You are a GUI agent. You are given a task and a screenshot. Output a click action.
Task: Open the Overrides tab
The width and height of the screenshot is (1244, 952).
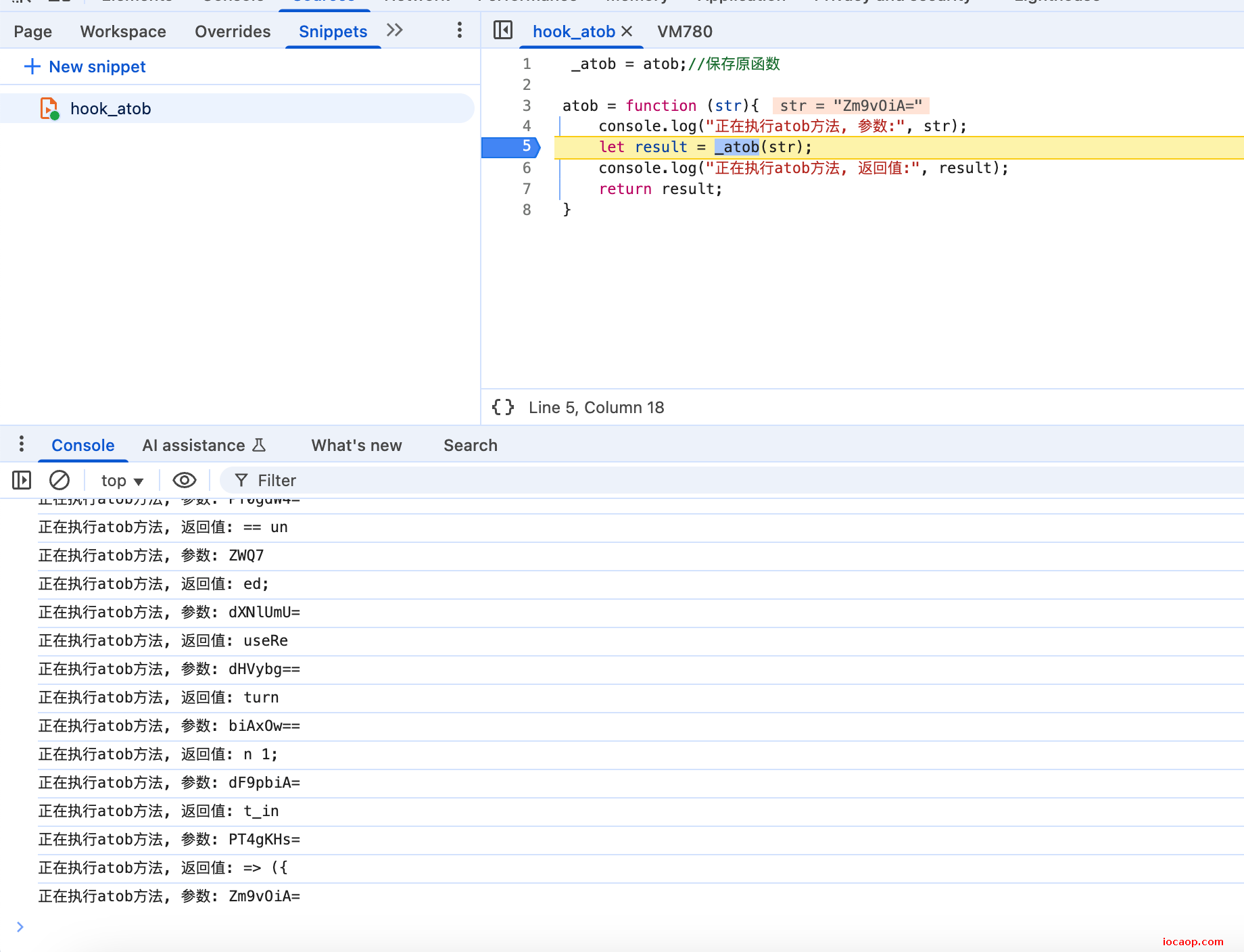[x=233, y=32]
